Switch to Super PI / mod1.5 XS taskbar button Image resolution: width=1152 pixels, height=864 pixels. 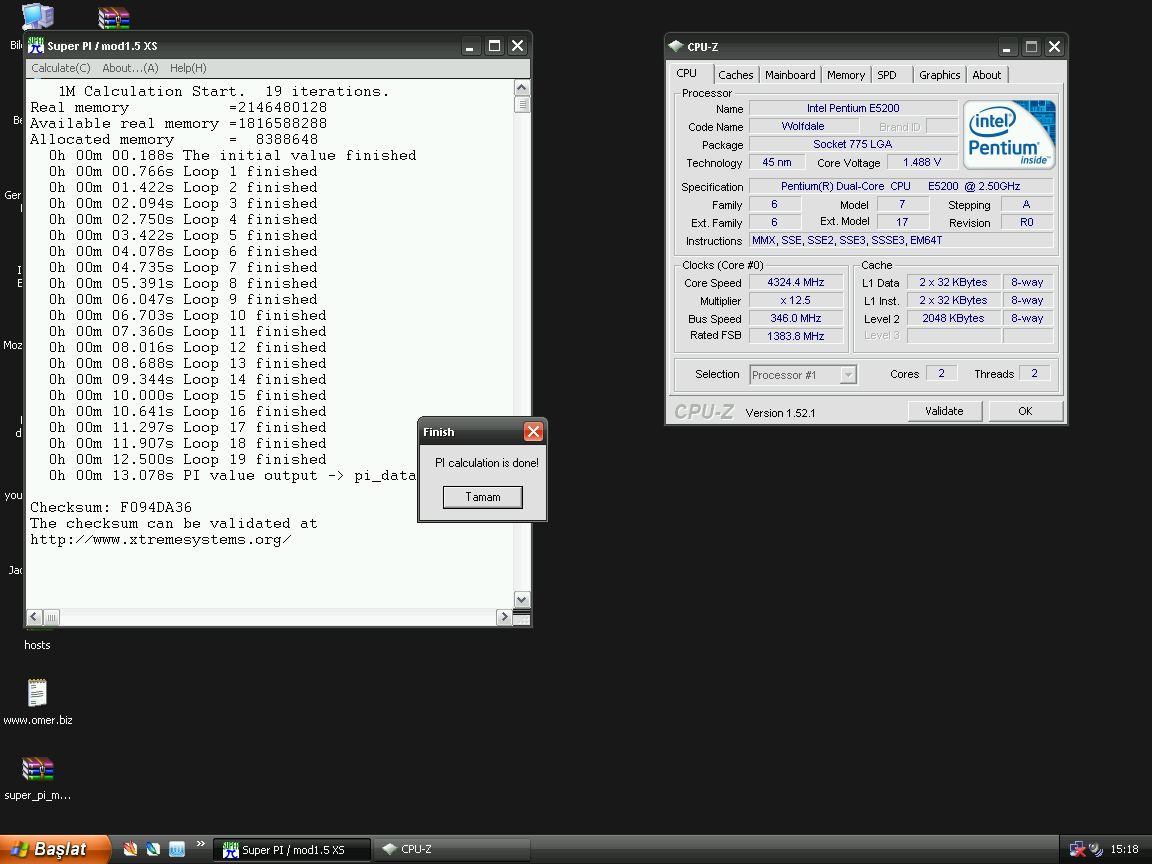click(x=292, y=850)
